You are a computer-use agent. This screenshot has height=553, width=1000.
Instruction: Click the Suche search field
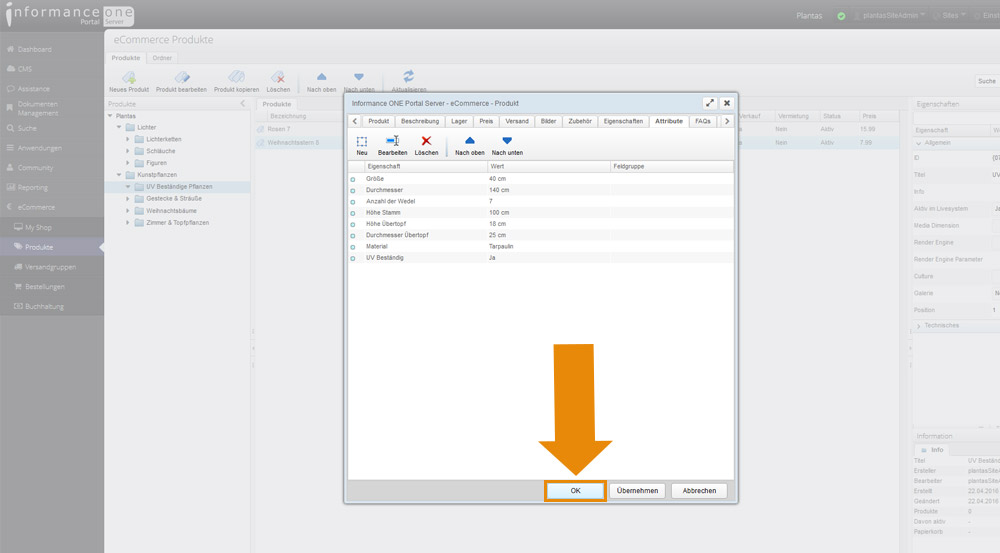tap(987, 81)
